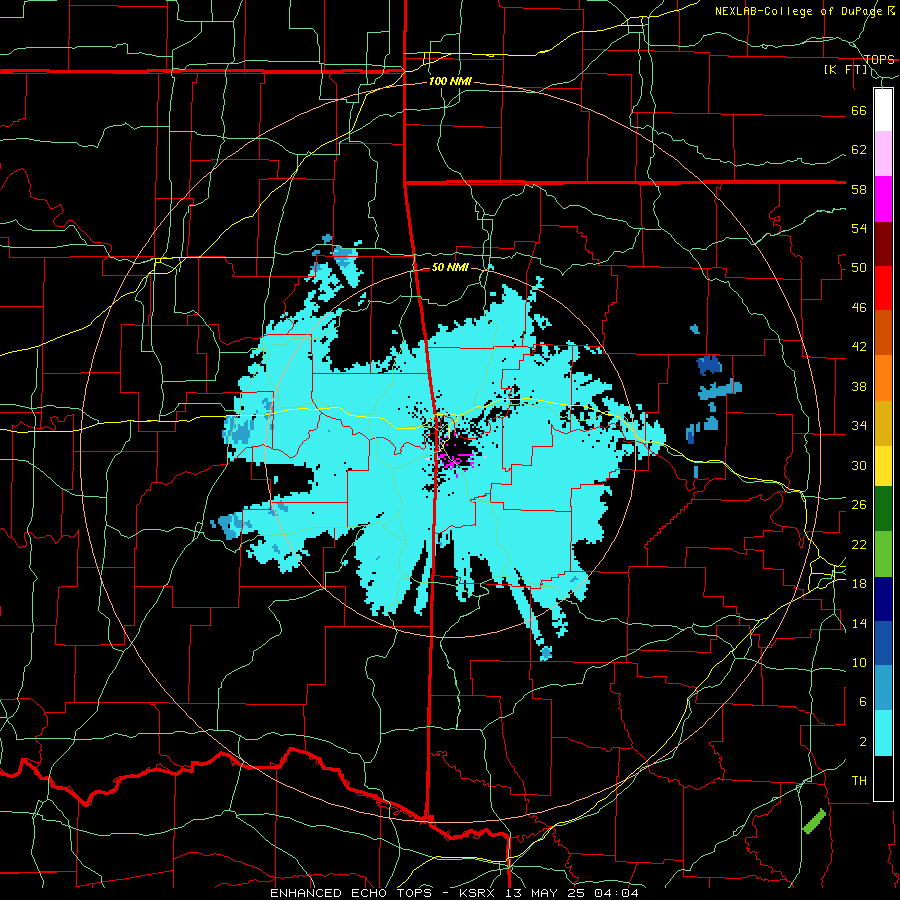The height and width of the screenshot is (900, 900).
Task: Click the legend value '62'
Action: (x=859, y=149)
